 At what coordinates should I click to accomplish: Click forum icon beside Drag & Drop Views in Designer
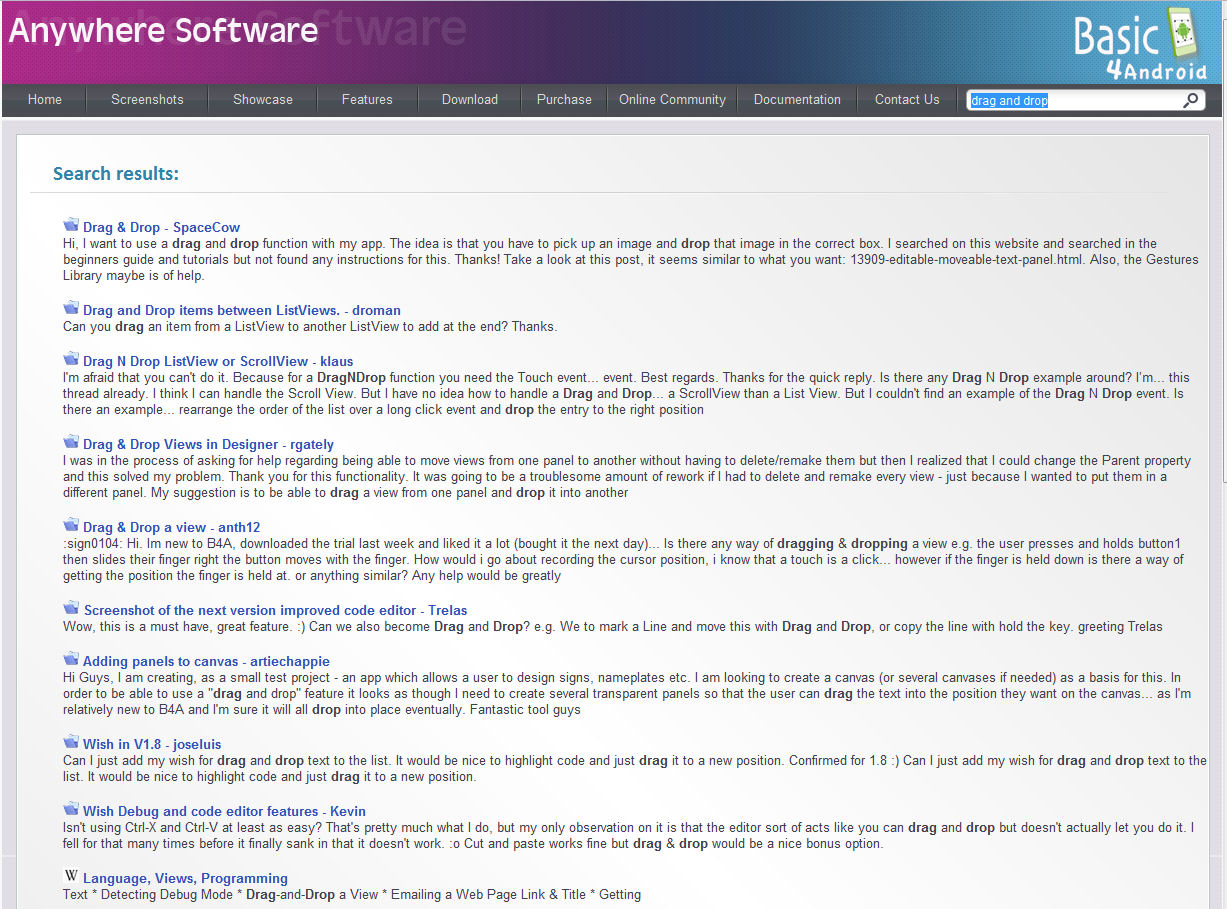coord(71,442)
